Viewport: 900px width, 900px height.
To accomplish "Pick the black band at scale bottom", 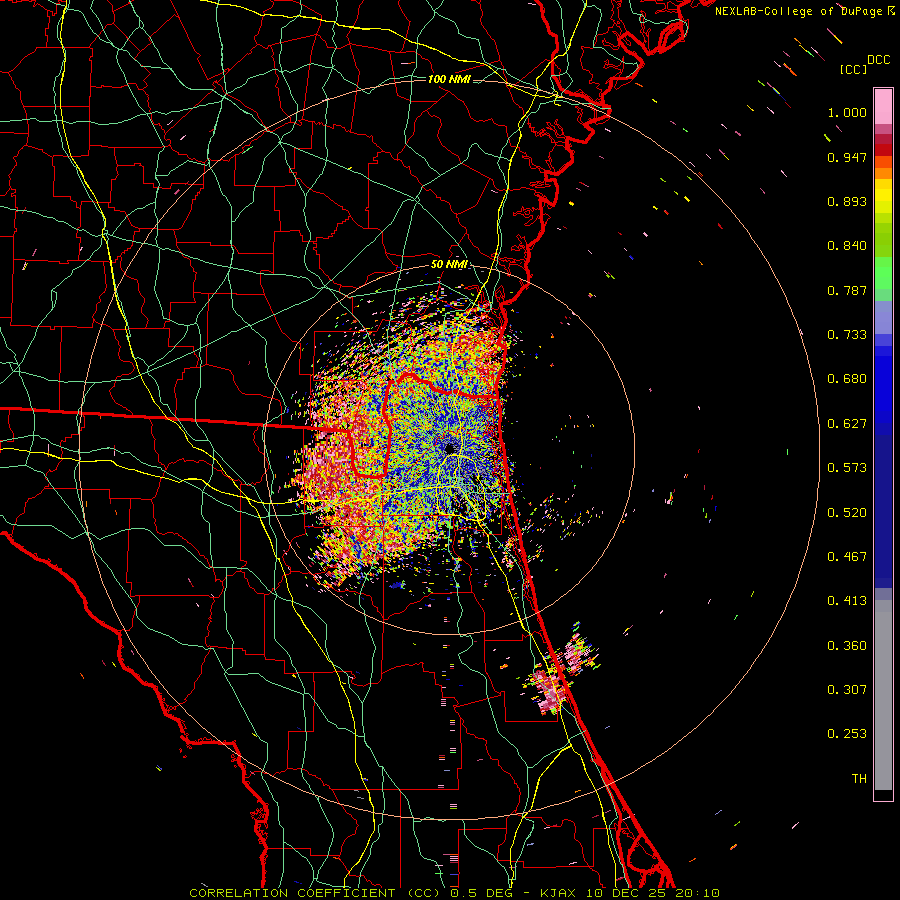I will point(883,794).
